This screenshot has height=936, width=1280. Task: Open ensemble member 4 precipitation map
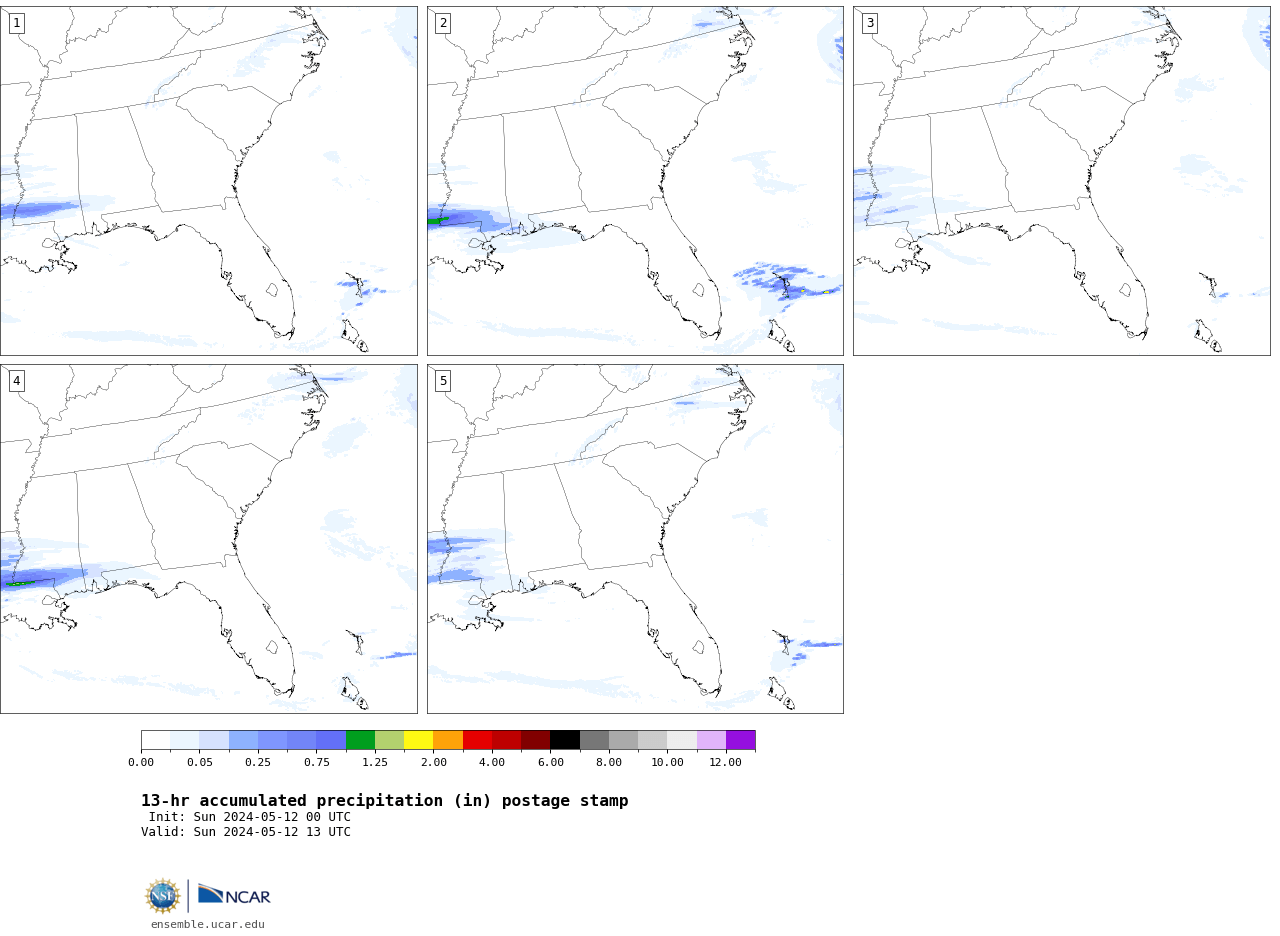[x=209, y=539]
